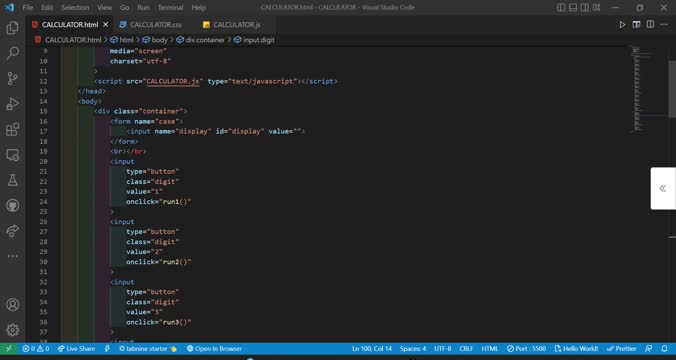The height and width of the screenshot is (360, 676).
Task: Open the Manage gear icon
Action: [13, 330]
